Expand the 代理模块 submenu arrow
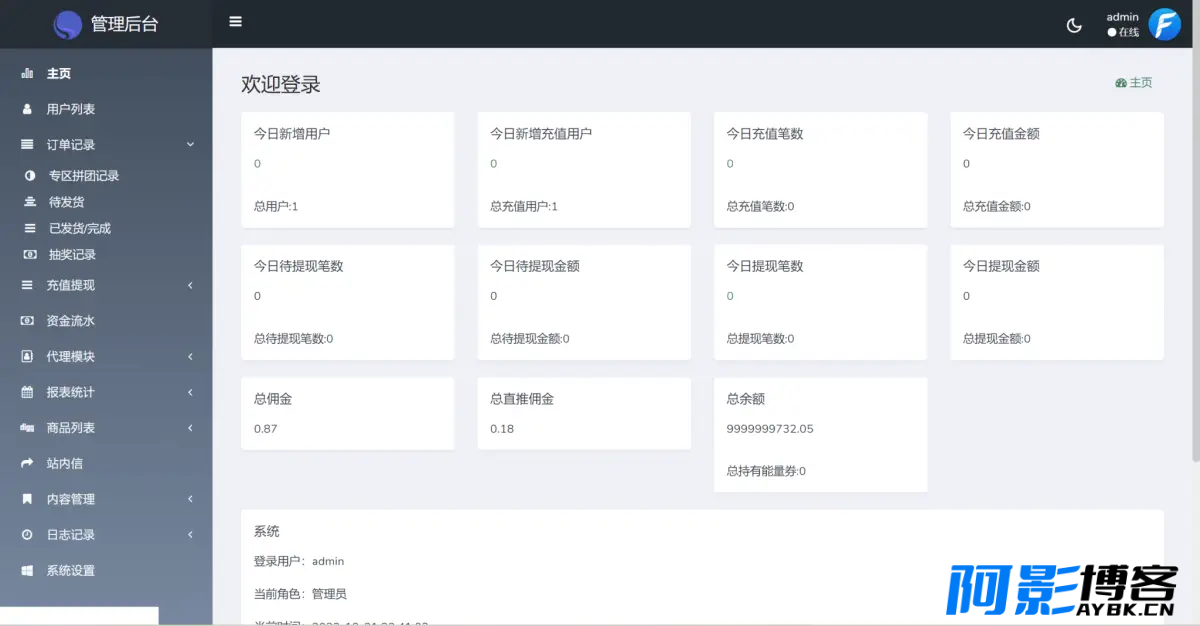This screenshot has width=1200, height=626. 190,357
